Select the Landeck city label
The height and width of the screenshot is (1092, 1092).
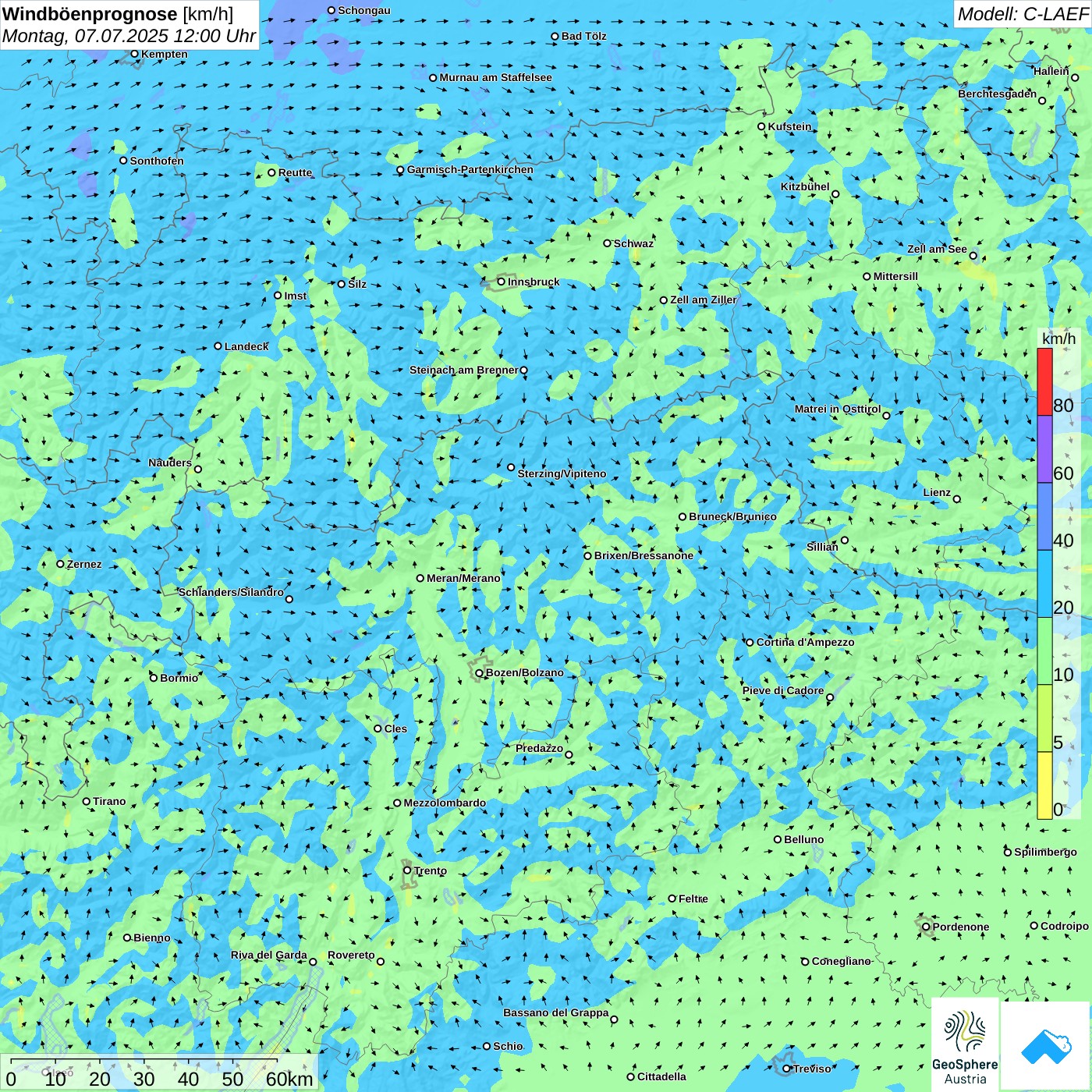[x=246, y=346]
